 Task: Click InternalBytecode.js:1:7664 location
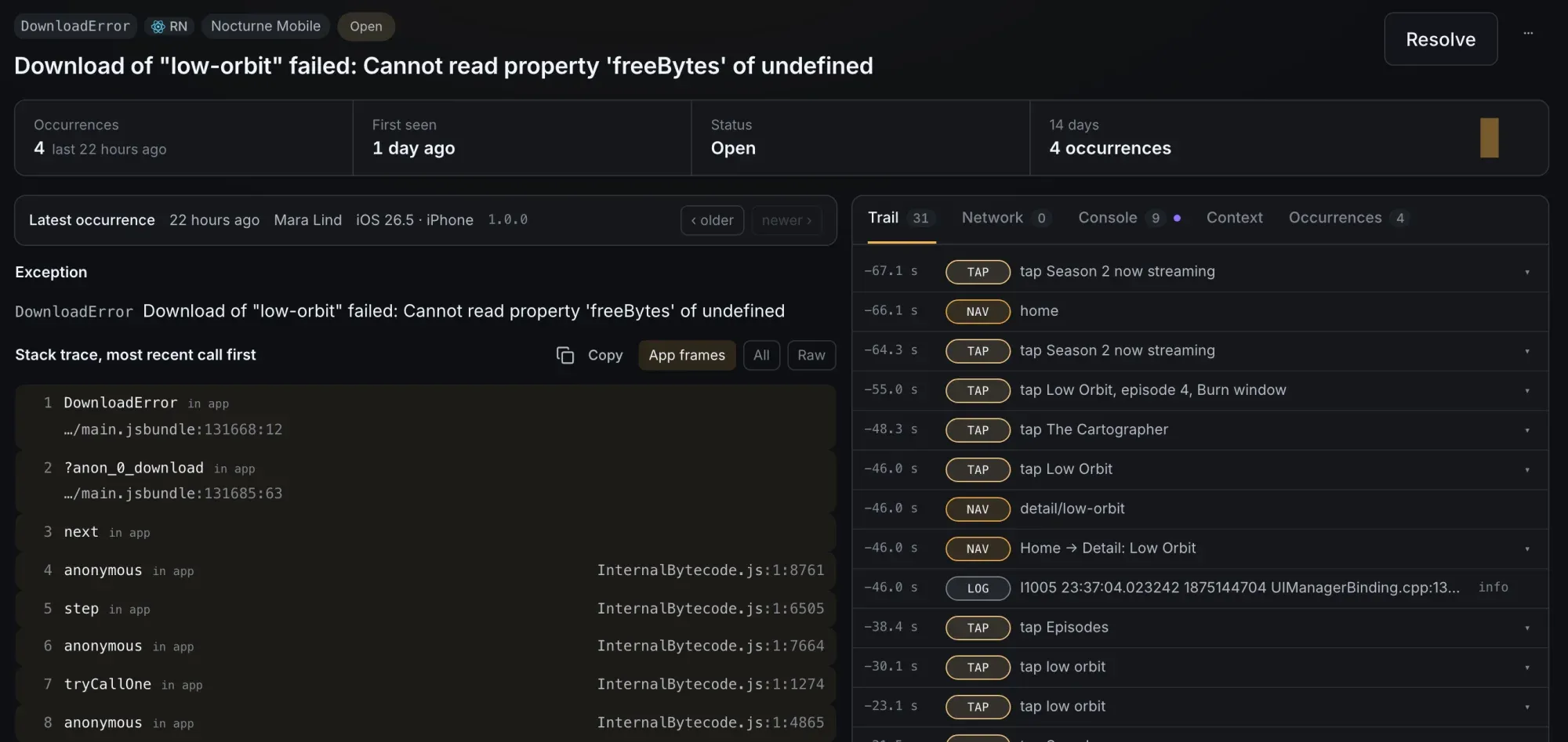click(710, 646)
